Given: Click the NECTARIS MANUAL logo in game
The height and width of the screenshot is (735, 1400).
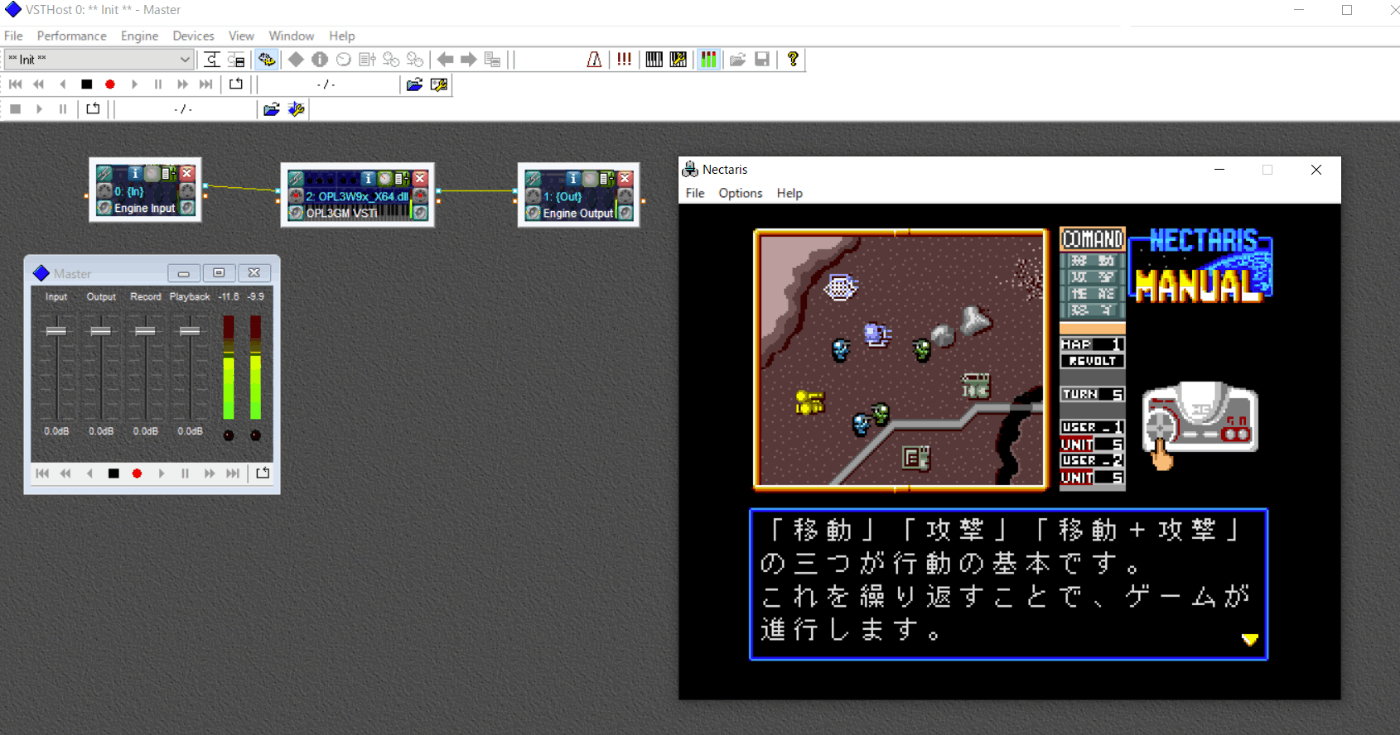Looking at the screenshot, I should pyautogui.click(x=1200, y=266).
